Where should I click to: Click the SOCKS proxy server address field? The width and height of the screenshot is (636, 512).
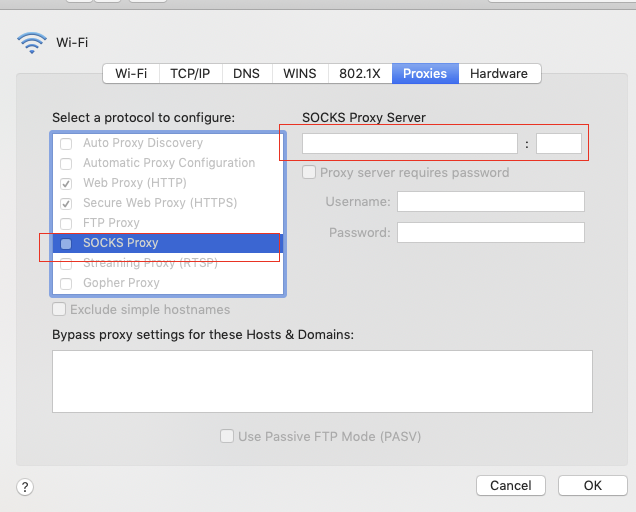[x=410, y=144]
